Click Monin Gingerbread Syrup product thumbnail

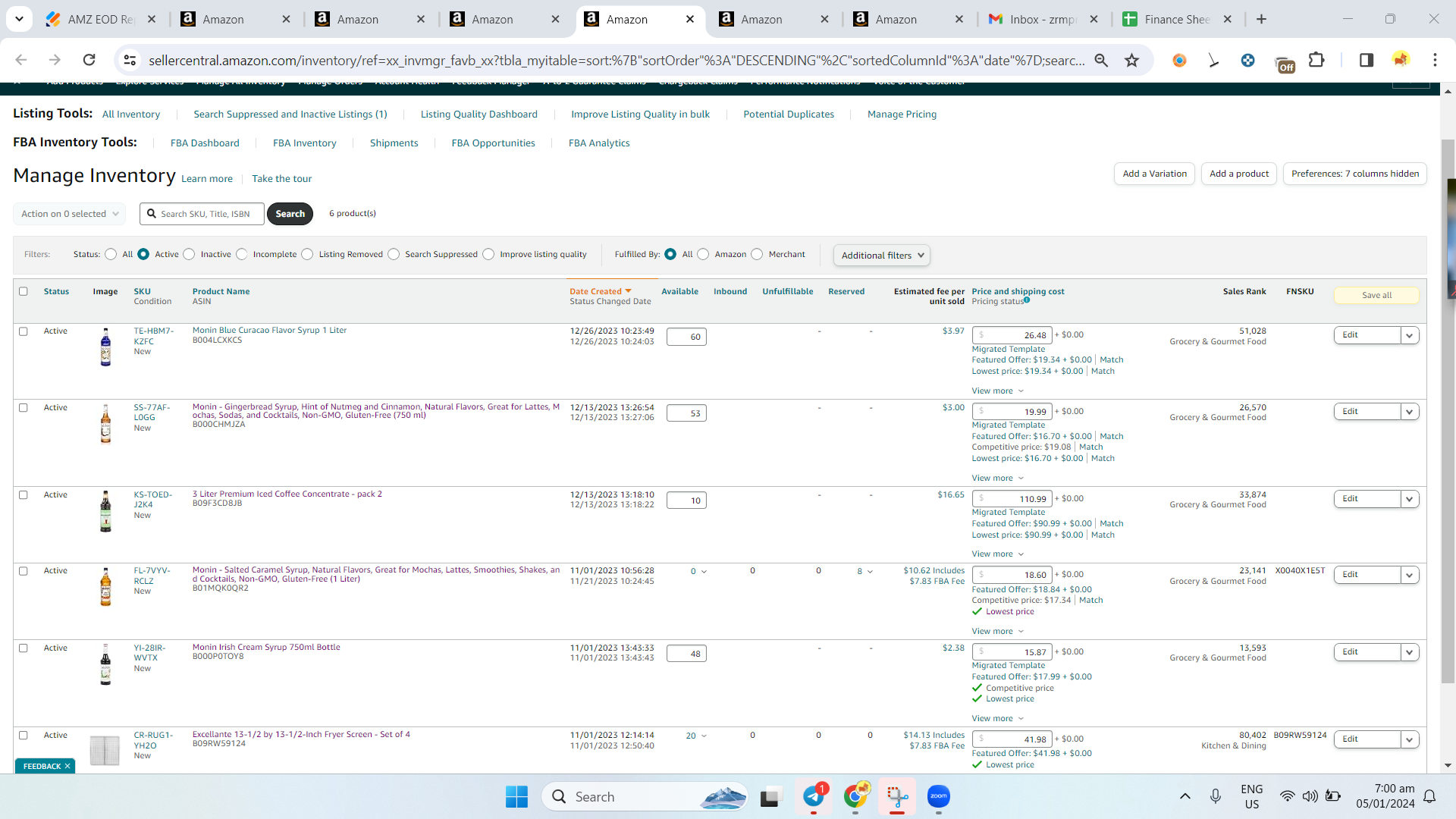(x=105, y=423)
